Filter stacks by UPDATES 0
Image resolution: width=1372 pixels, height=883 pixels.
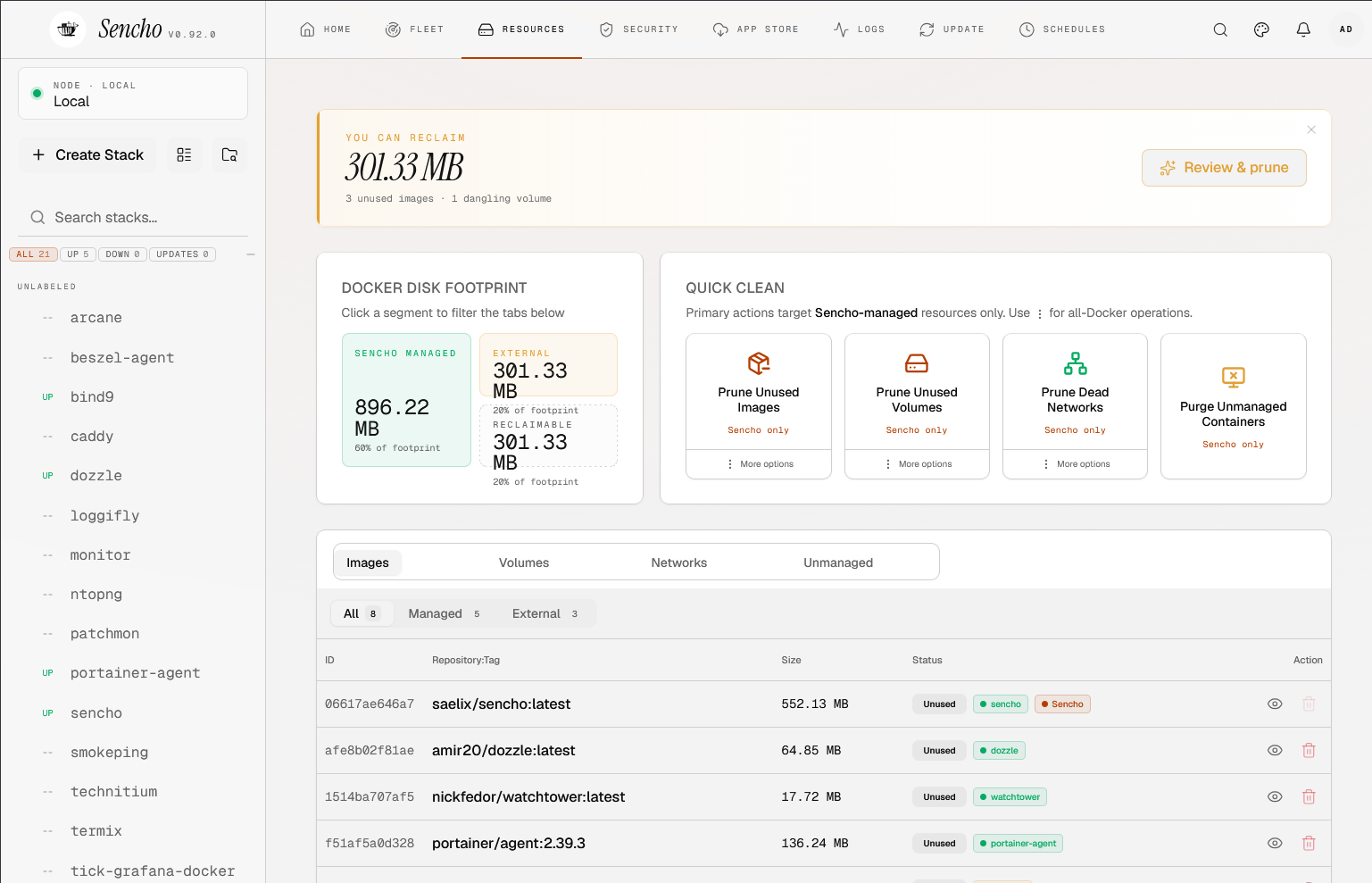183,254
